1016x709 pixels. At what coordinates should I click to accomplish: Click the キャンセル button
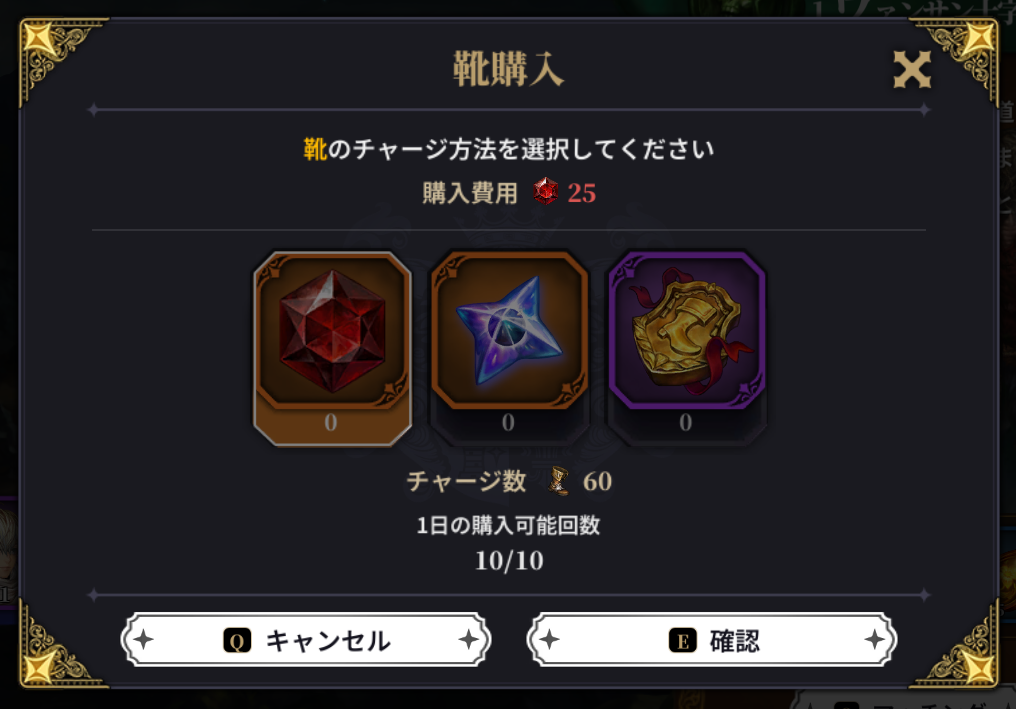[306, 640]
